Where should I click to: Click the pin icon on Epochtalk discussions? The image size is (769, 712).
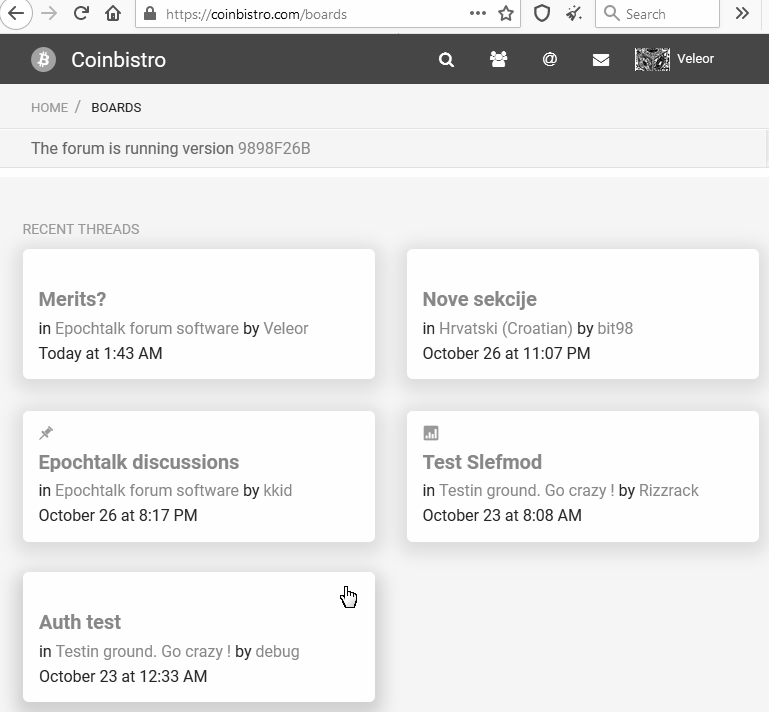(x=46, y=433)
